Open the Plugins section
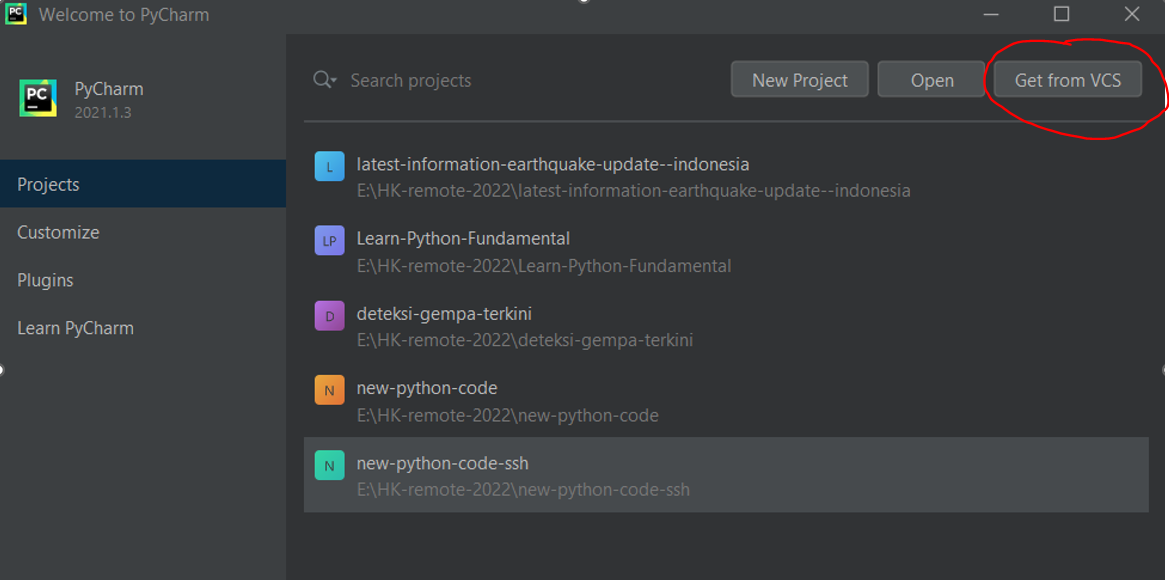The width and height of the screenshot is (1169, 580). click(44, 280)
